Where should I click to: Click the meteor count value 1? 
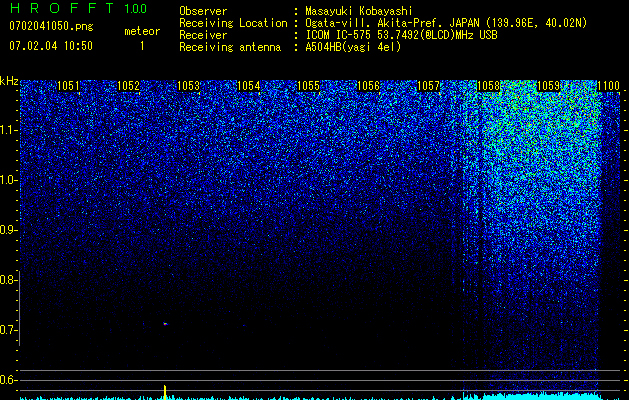pyautogui.click(x=142, y=46)
